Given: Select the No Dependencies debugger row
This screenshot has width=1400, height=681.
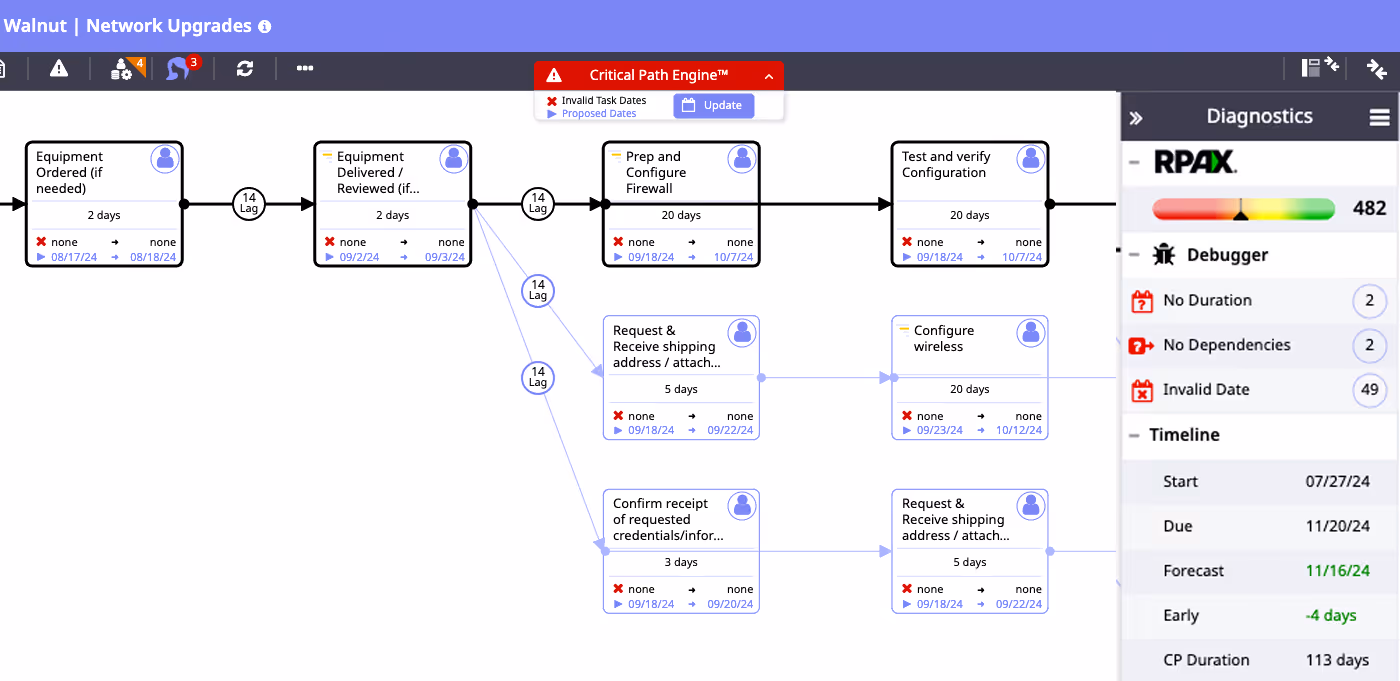Looking at the screenshot, I should pos(1260,346).
